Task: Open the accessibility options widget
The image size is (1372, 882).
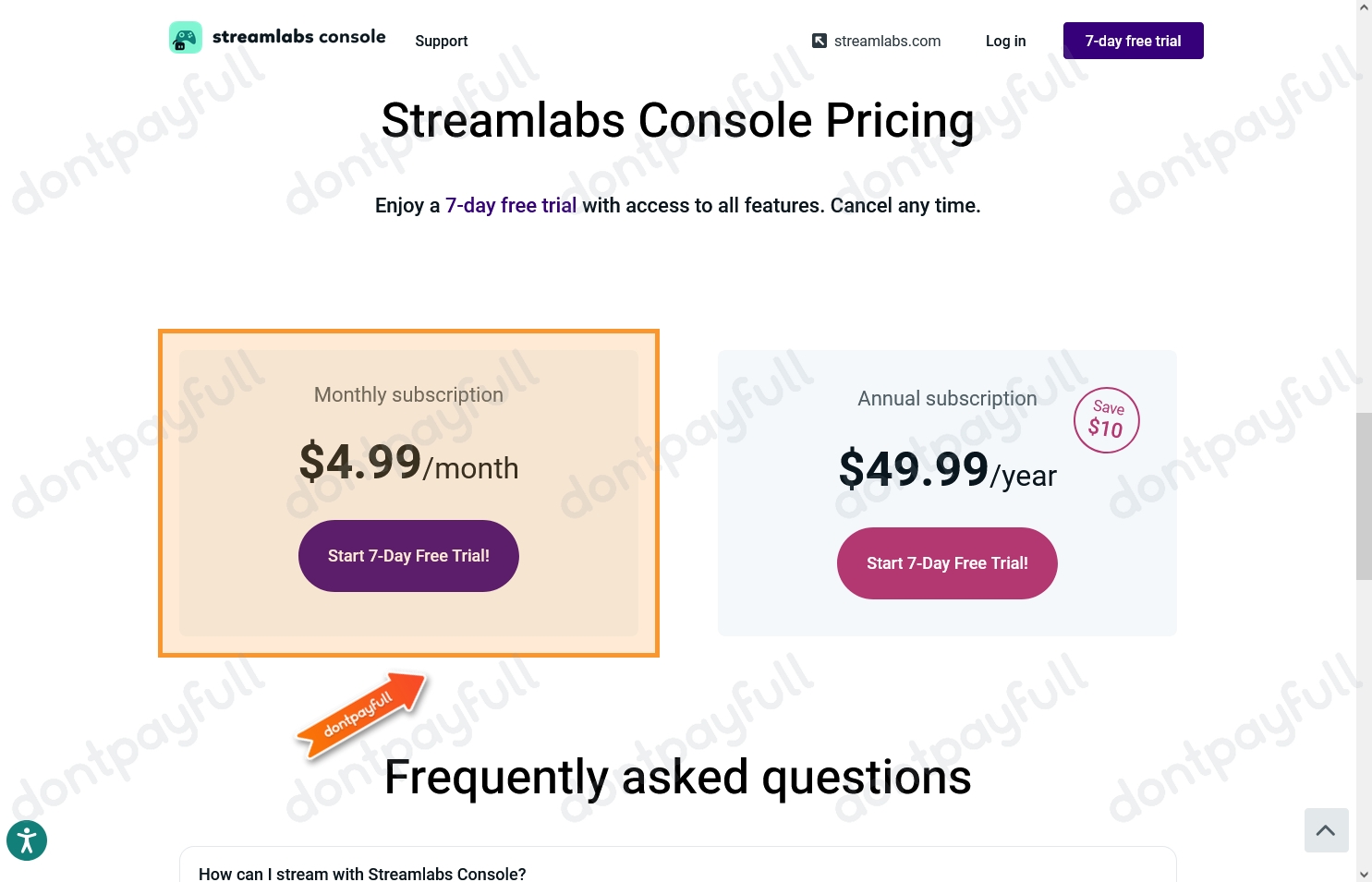Action: coord(27,840)
